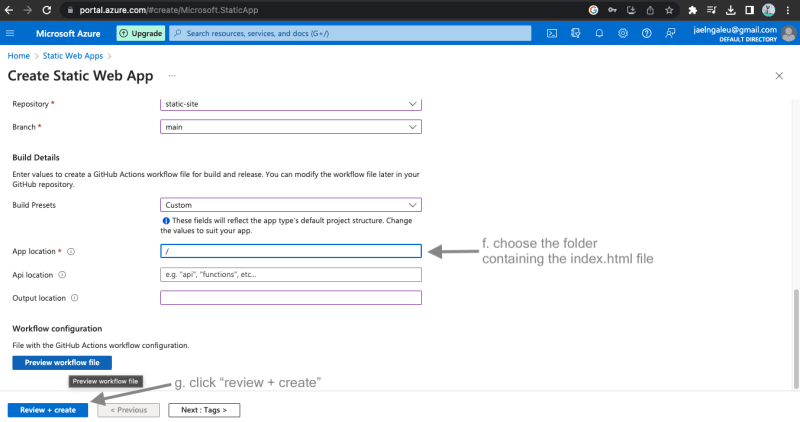Go to Home breadcrumb link
The height and width of the screenshot is (422, 800).
click(18, 56)
